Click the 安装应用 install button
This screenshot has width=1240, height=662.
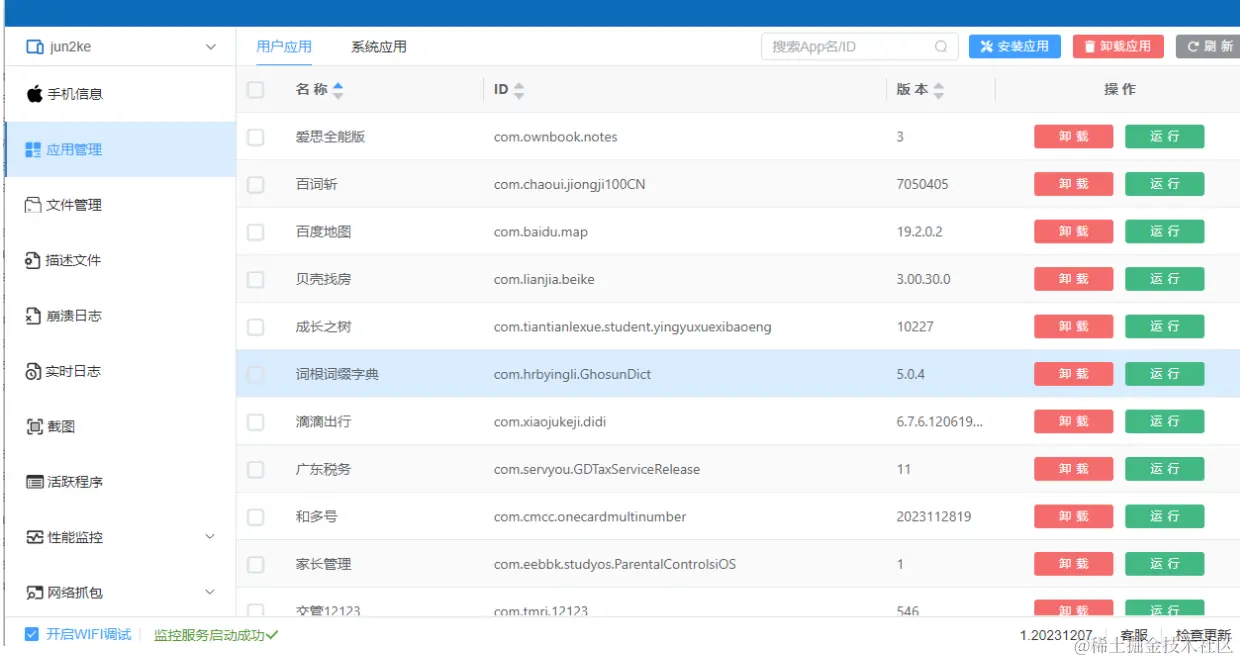point(1015,46)
